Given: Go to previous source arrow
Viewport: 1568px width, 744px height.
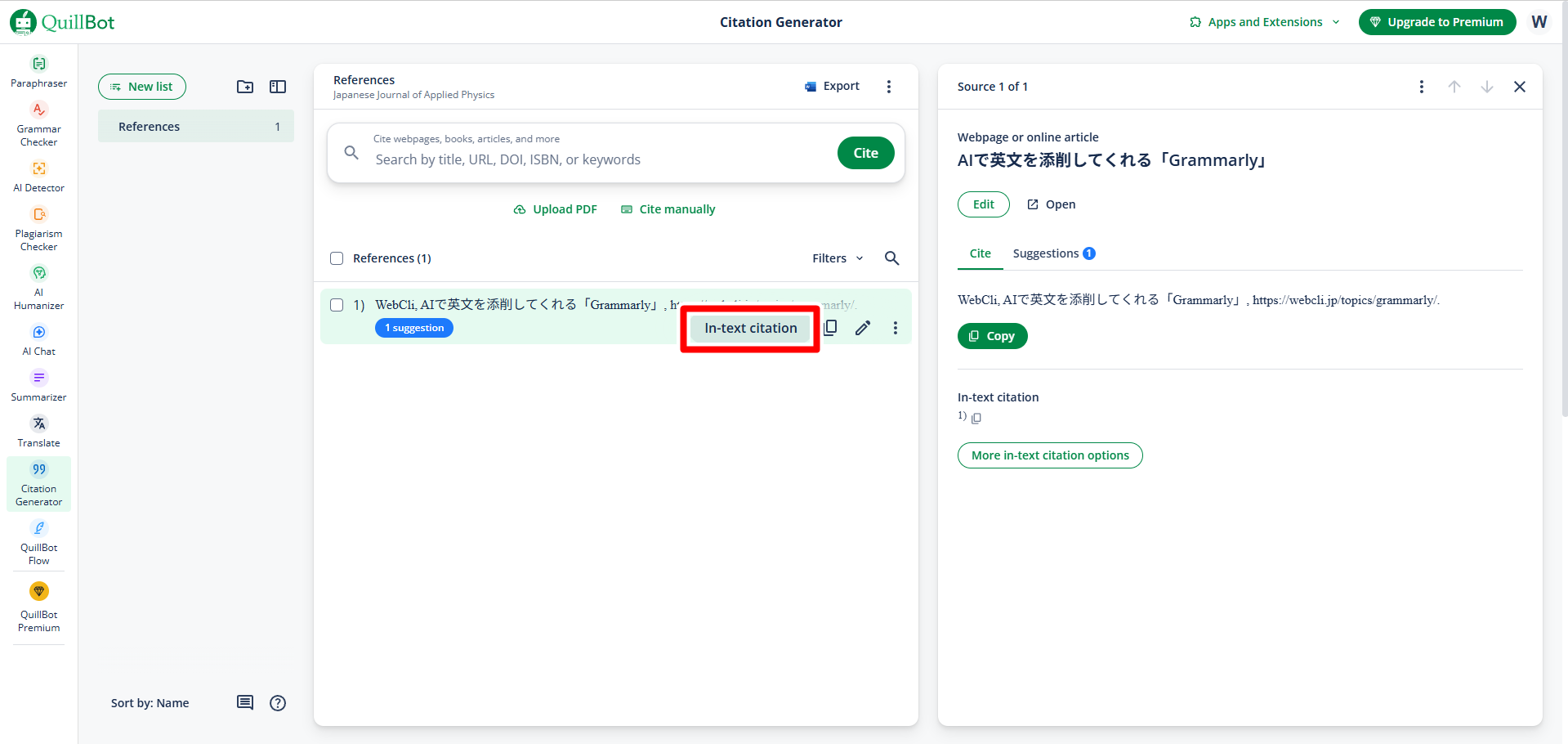Looking at the screenshot, I should tap(1454, 87).
